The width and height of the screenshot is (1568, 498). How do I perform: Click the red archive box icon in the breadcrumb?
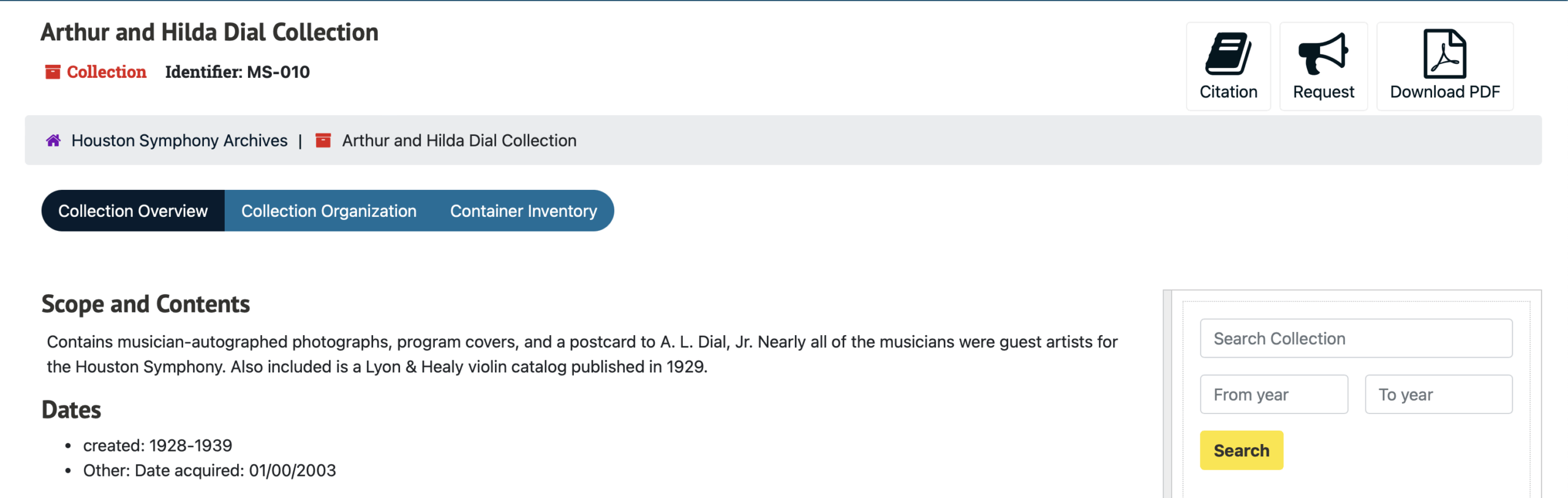pos(323,141)
